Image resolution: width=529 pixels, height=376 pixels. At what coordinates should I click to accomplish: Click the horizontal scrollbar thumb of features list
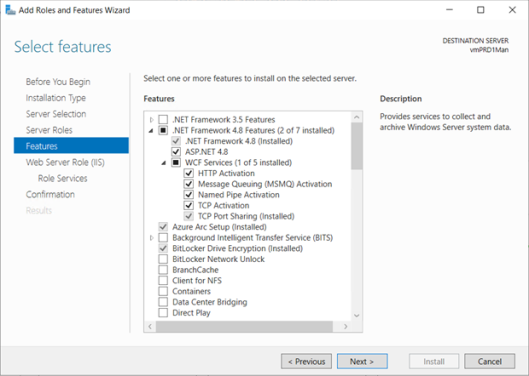244,326
